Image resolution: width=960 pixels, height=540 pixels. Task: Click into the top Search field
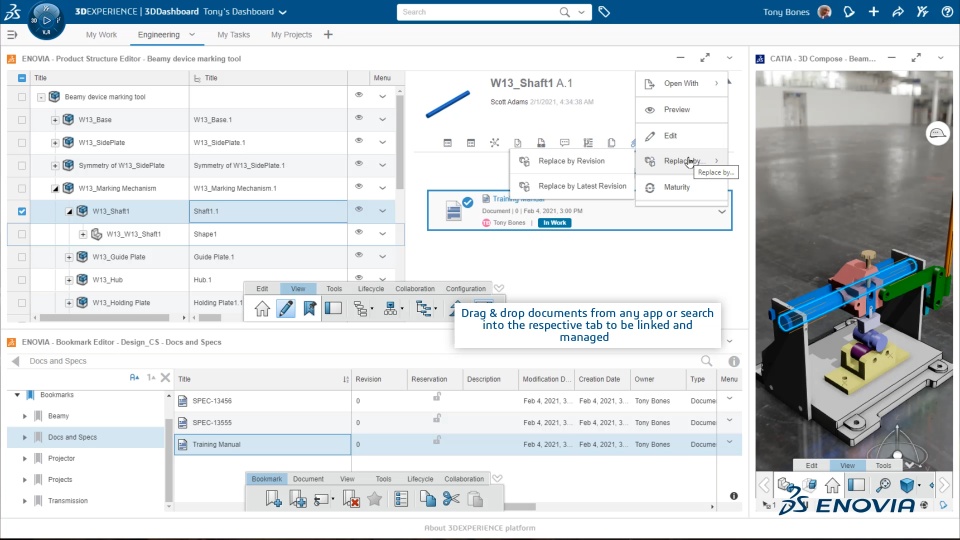coord(479,12)
